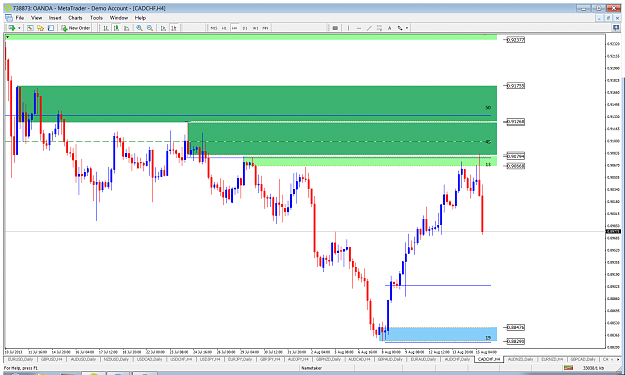This screenshot has width=625, height=375.
Task: Select the cursor tool in line studies toolbar
Action: point(335,28)
